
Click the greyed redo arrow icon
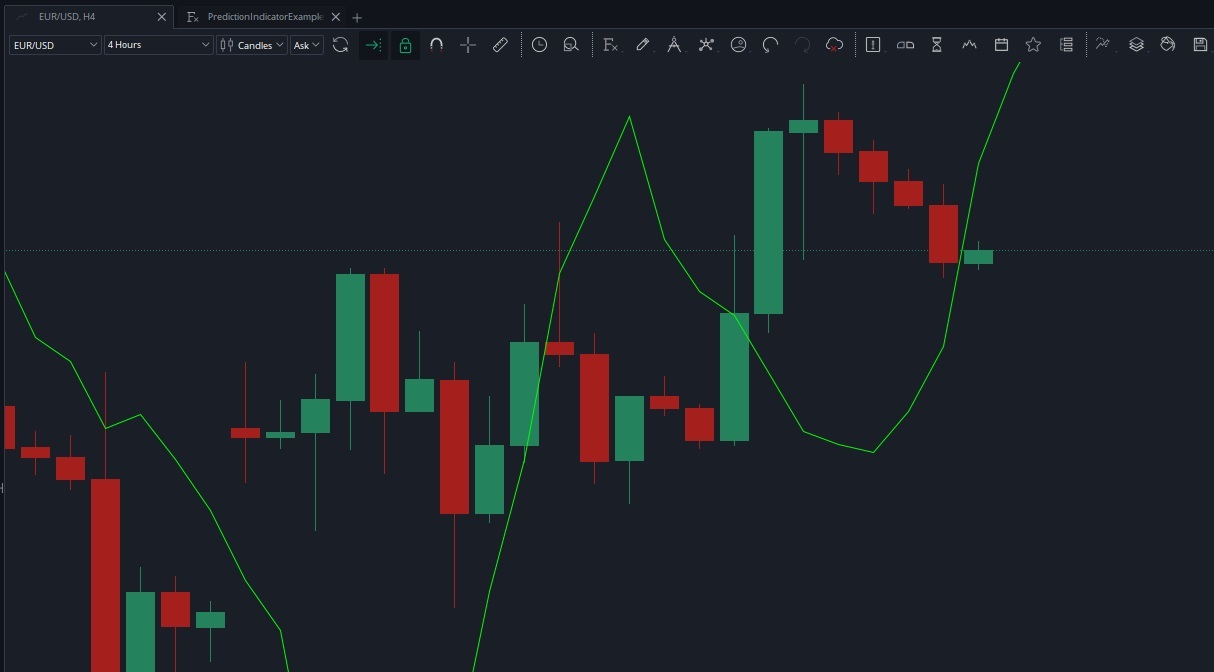coord(802,45)
